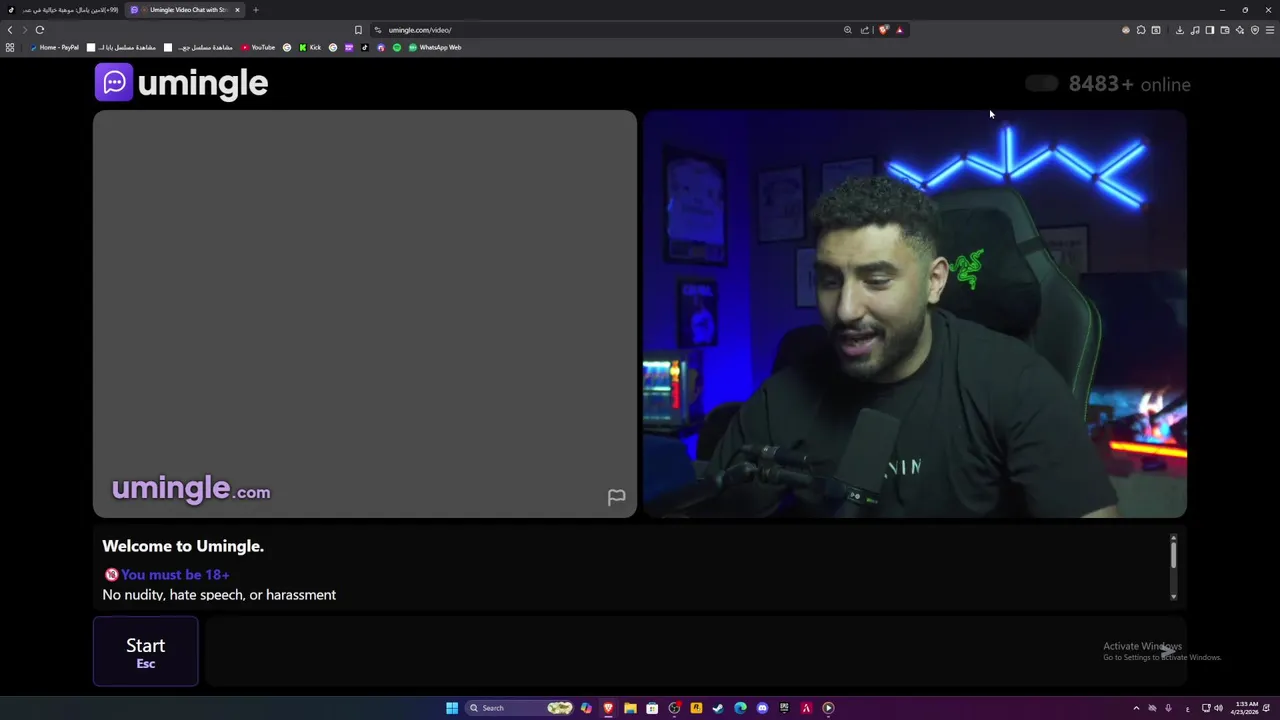Screen dimensions: 1280x720
Task: Expand the system tray hidden icons chevron
Action: point(1136,708)
